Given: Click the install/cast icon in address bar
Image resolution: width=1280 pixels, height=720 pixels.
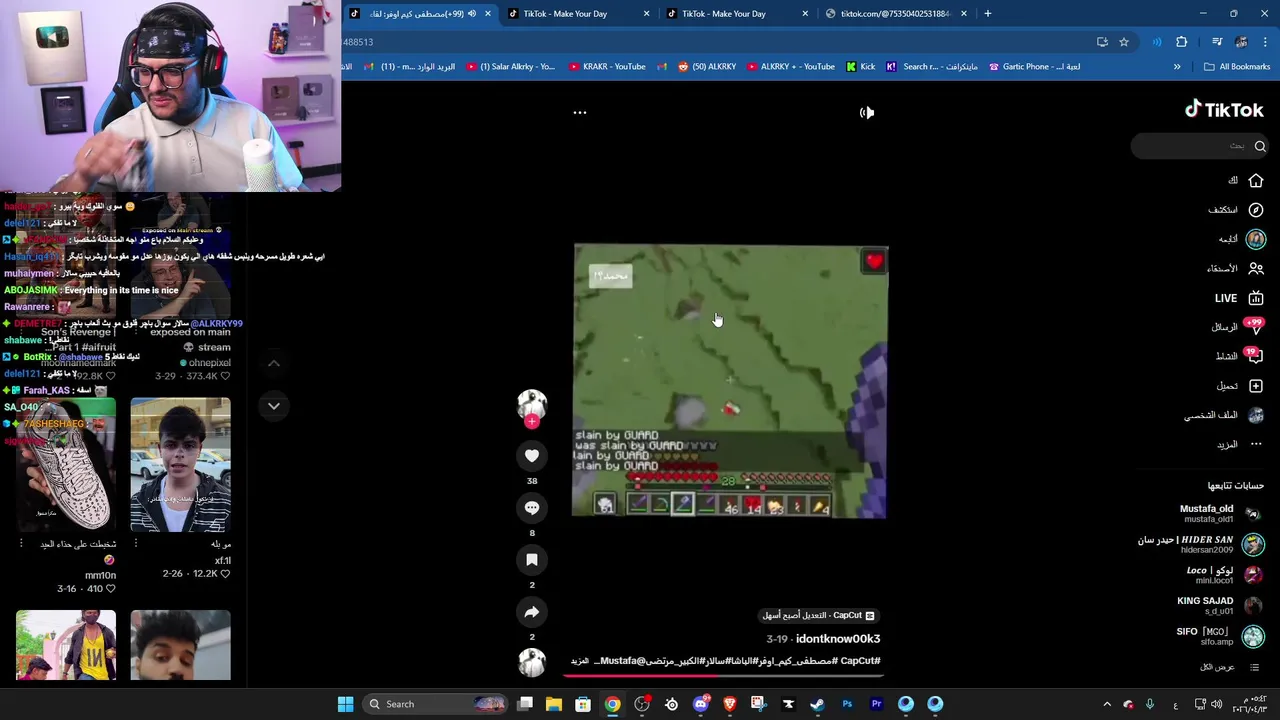Looking at the screenshot, I should click(x=1102, y=42).
